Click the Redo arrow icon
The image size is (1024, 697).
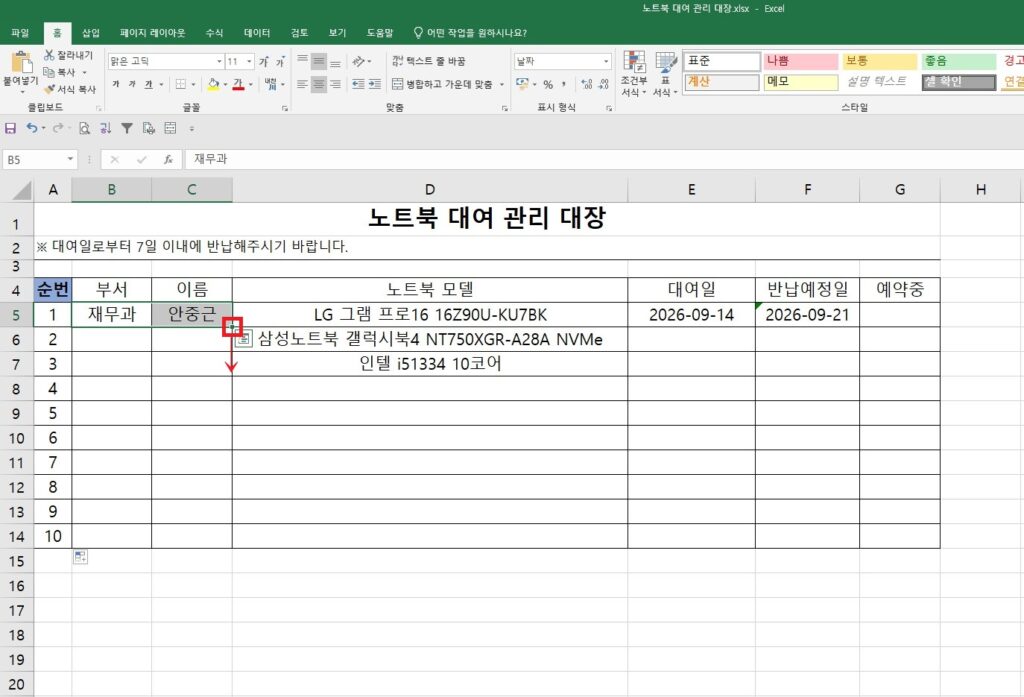point(57,128)
